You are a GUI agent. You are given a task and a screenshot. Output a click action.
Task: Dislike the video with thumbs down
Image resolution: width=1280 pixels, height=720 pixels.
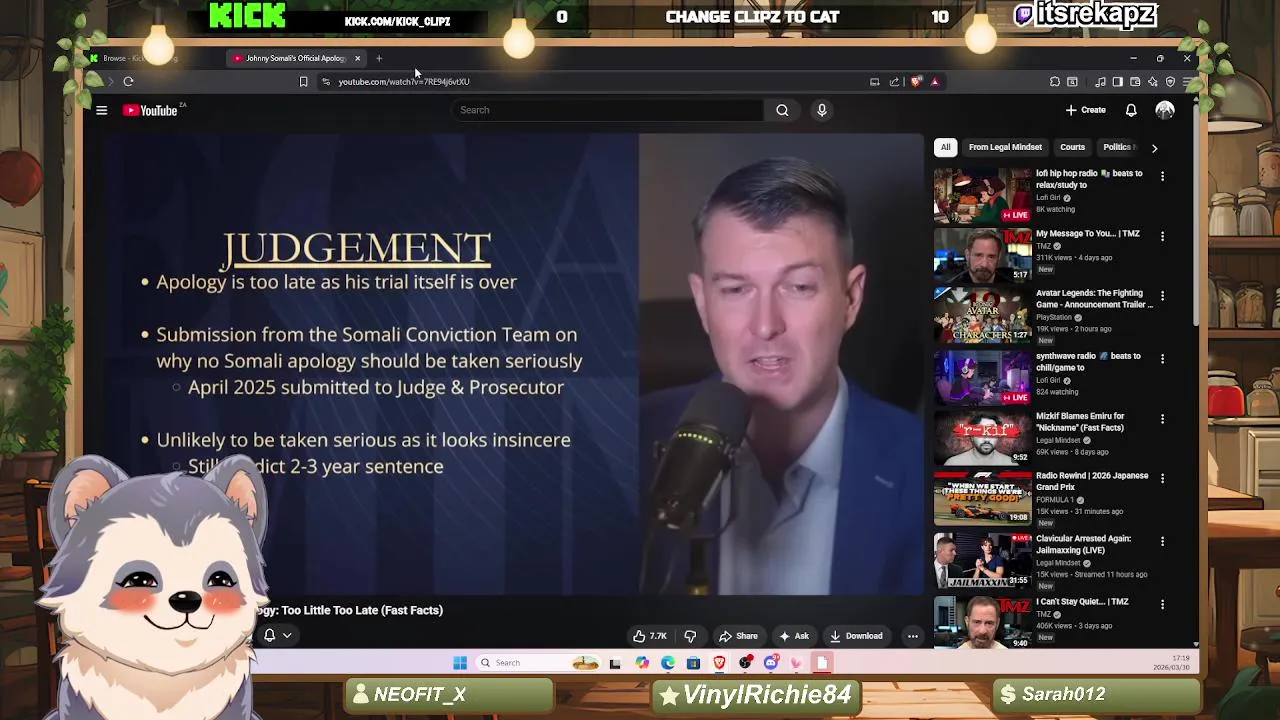pos(690,636)
